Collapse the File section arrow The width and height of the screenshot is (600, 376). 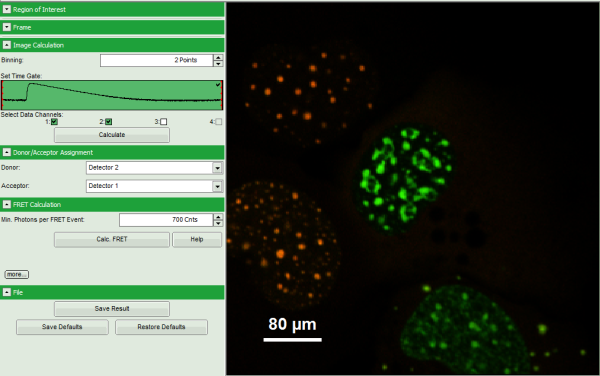pyautogui.click(x=7, y=292)
